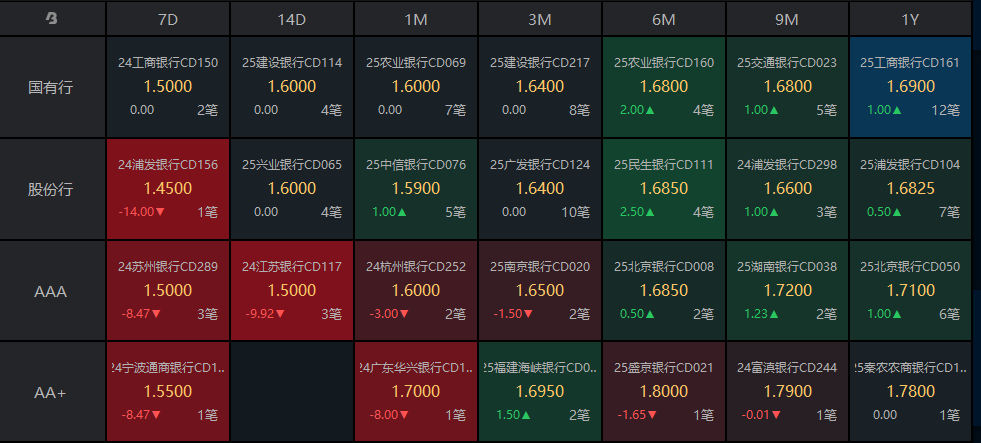Click the logo icon in the header corner
This screenshot has height=443, width=981.
coord(52,19)
